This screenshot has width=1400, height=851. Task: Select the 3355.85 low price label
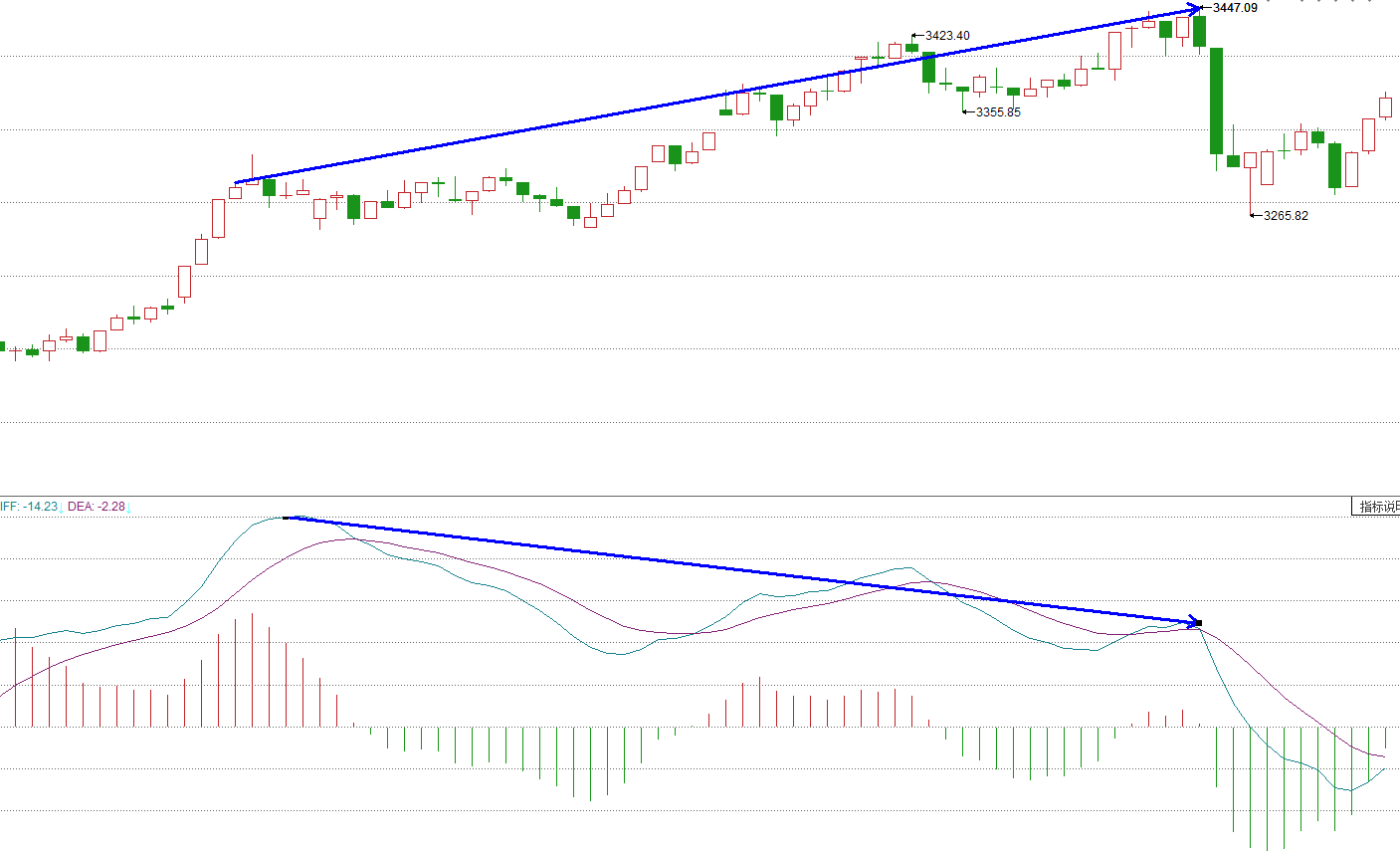point(998,112)
